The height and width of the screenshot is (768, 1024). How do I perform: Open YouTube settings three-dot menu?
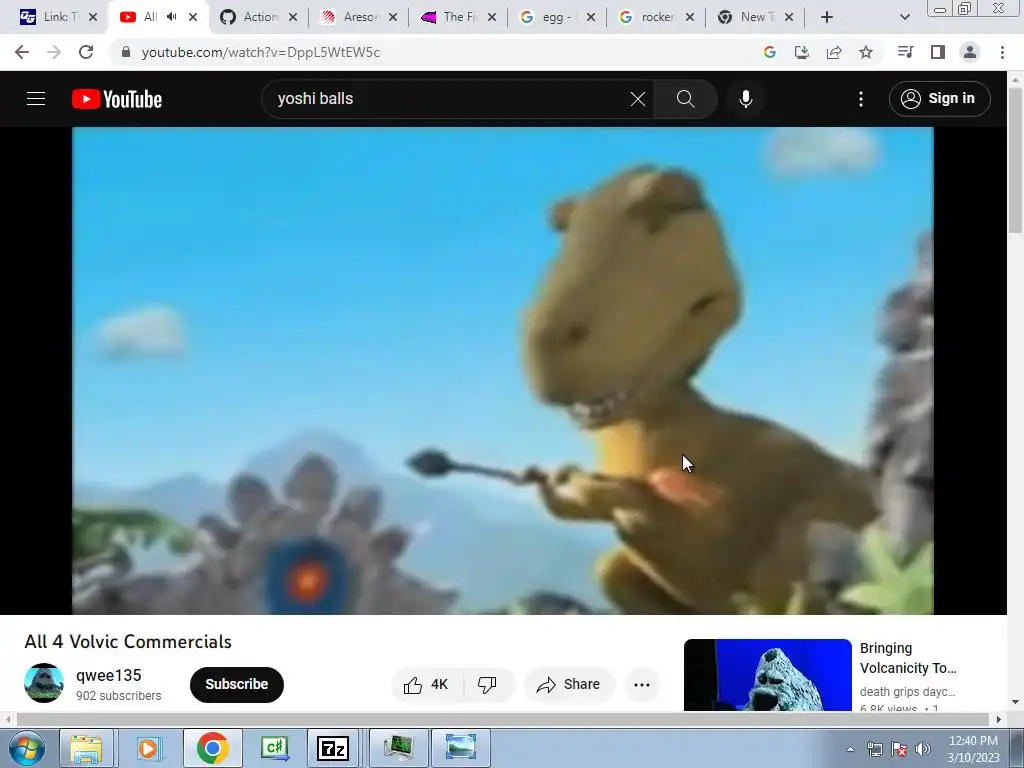click(861, 99)
